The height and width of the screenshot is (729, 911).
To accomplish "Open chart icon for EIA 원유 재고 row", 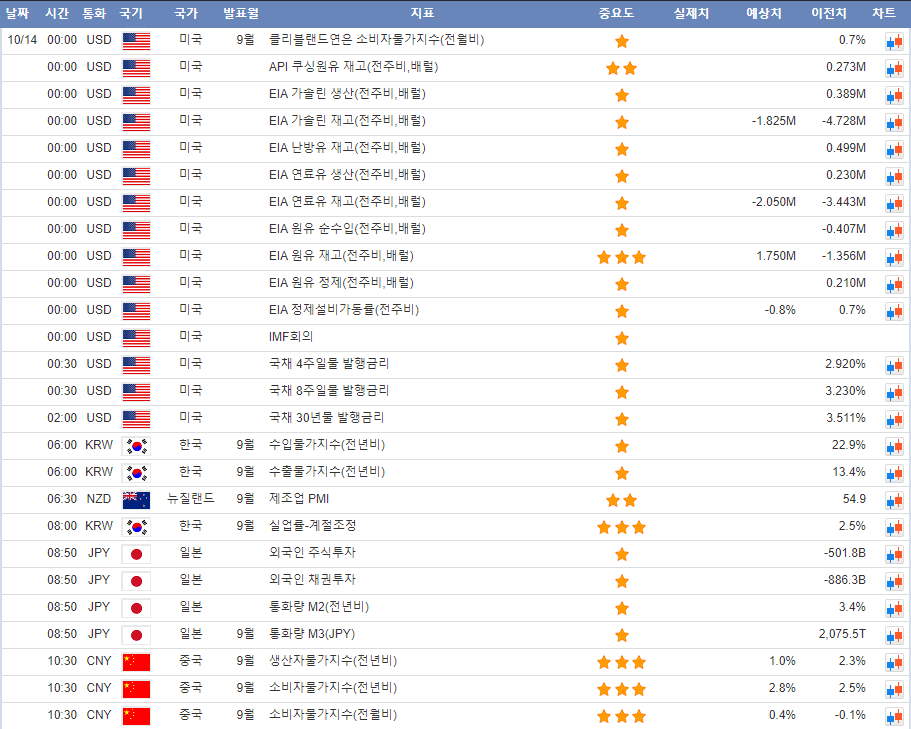I will click(893, 257).
